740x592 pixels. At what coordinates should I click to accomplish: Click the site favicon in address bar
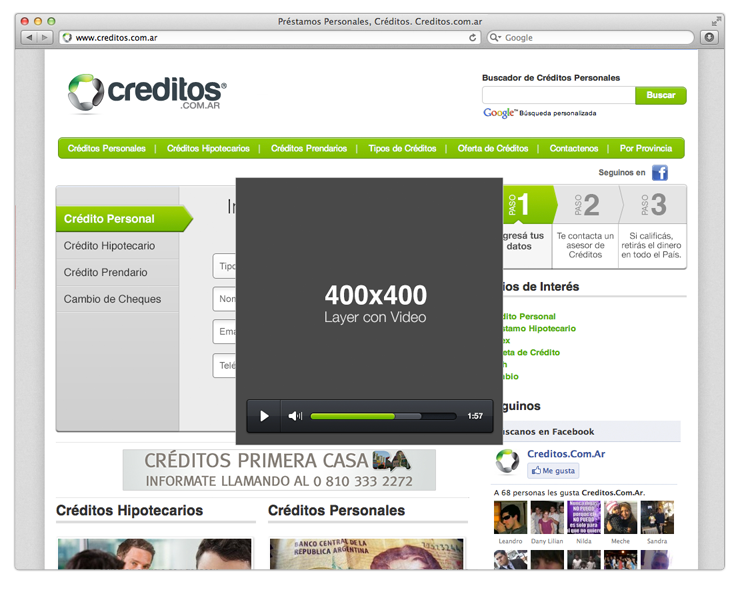(x=67, y=37)
